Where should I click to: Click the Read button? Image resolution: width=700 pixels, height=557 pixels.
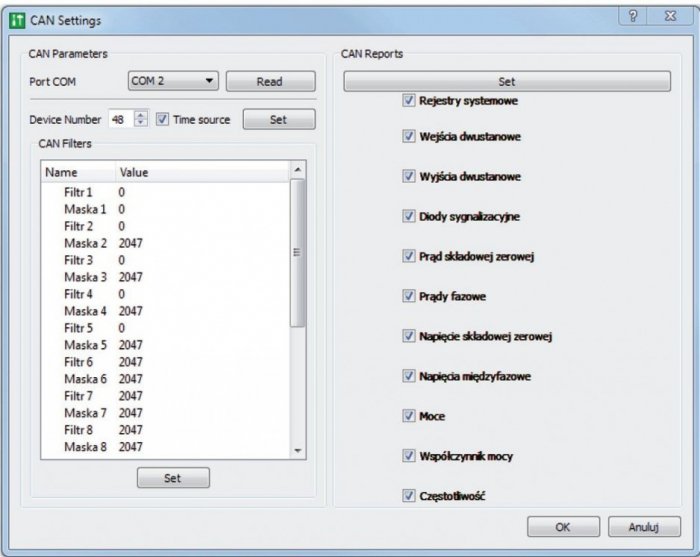271,82
